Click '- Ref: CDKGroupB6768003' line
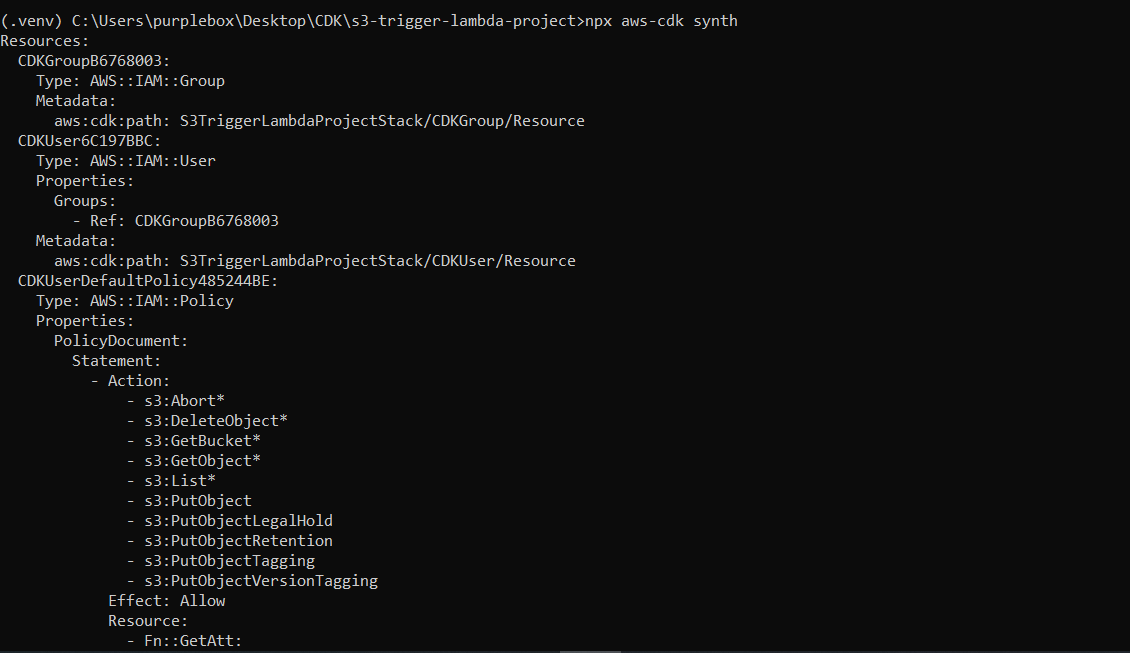Screen dimensions: 1130x653 pos(175,221)
